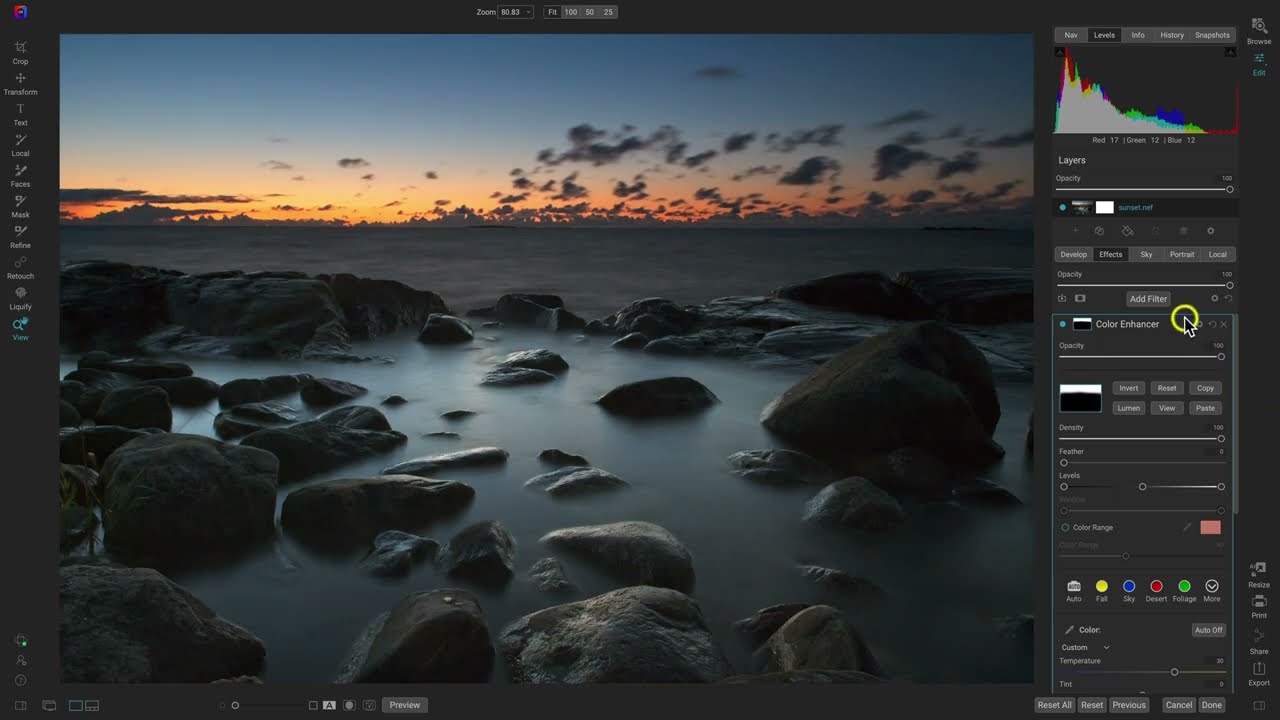The image size is (1280, 720).
Task: Set zoom to Fit
Action: click(551, 12)
